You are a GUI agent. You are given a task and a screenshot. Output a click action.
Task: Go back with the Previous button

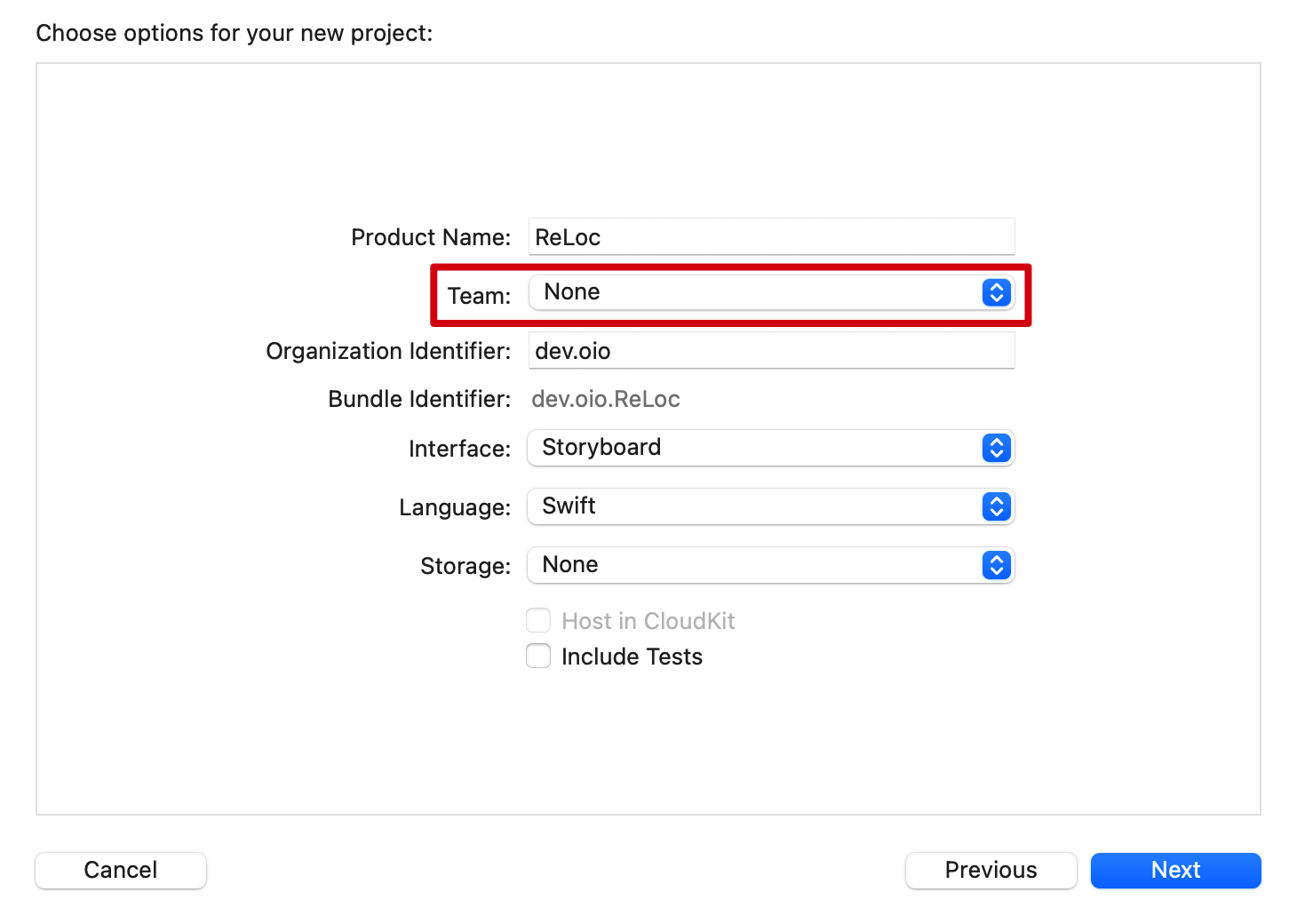(x=991, y=870)
